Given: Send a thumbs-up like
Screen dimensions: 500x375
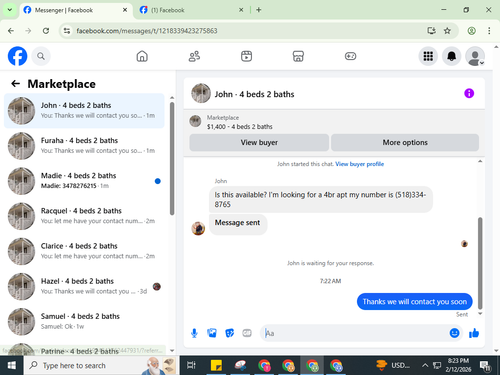Looking at the screenshot, I should (x=474, y=333).
